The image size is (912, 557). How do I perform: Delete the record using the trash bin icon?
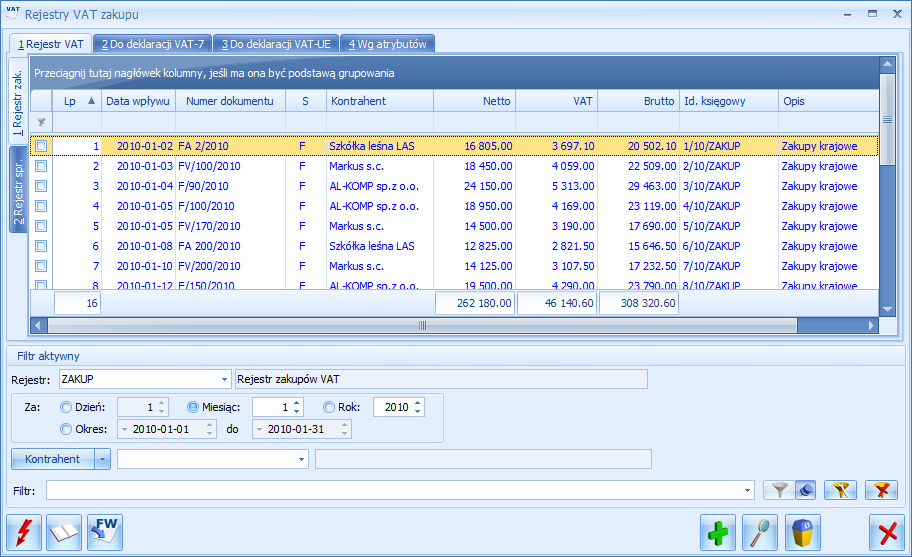(803, 532)
